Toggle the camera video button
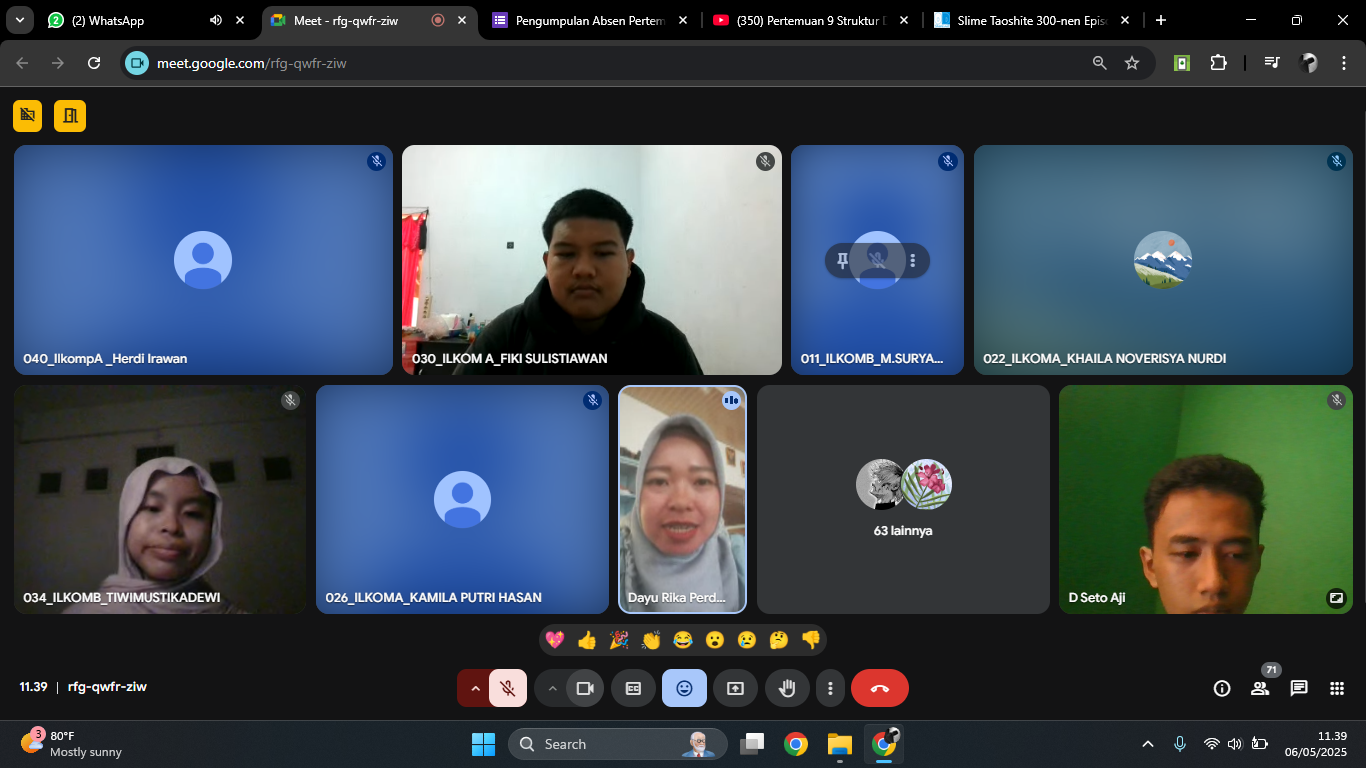The width and height of the screenshot is (1366, 768). pos(585,688)
